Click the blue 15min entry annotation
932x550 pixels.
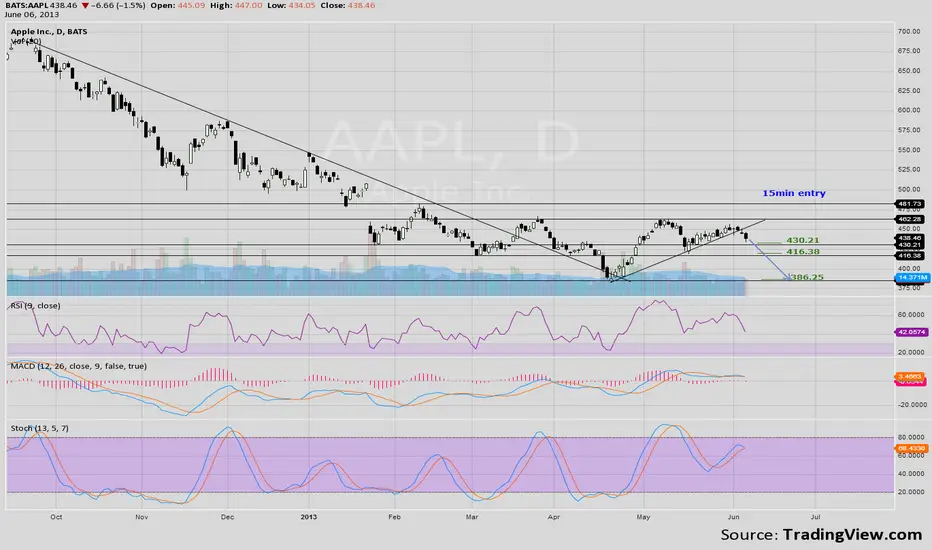tap(794, 193)
